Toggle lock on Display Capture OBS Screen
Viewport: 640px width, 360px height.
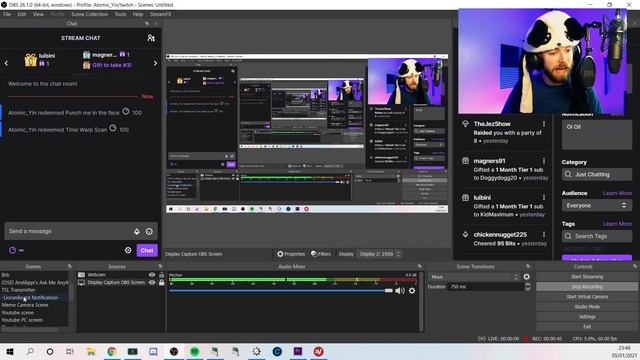[161, 282]
